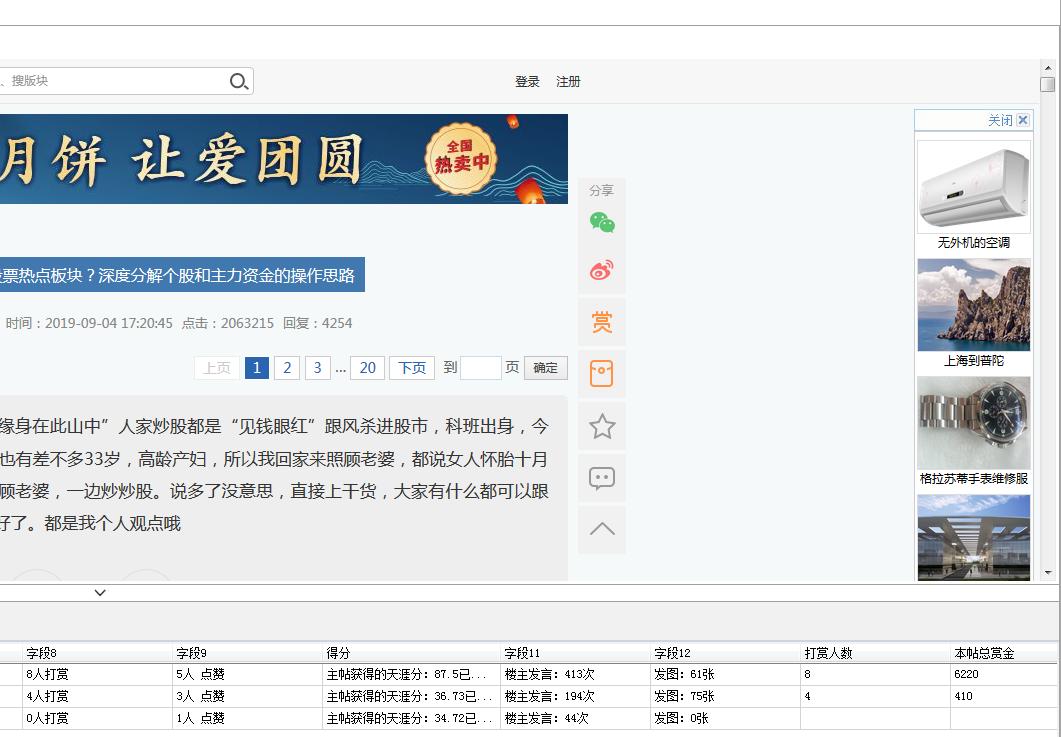Open the air conditioner ad thumbnail
The image size is (1061, 737).
click(973, 184)
